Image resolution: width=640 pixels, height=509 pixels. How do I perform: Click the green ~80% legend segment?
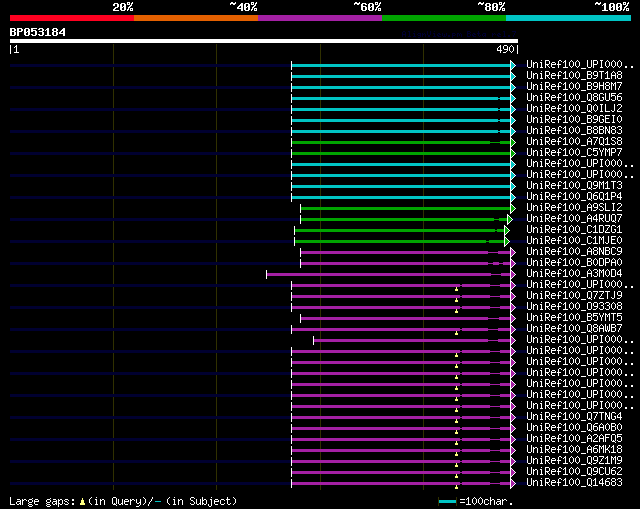pyautogui.click(x=444, y=18)
